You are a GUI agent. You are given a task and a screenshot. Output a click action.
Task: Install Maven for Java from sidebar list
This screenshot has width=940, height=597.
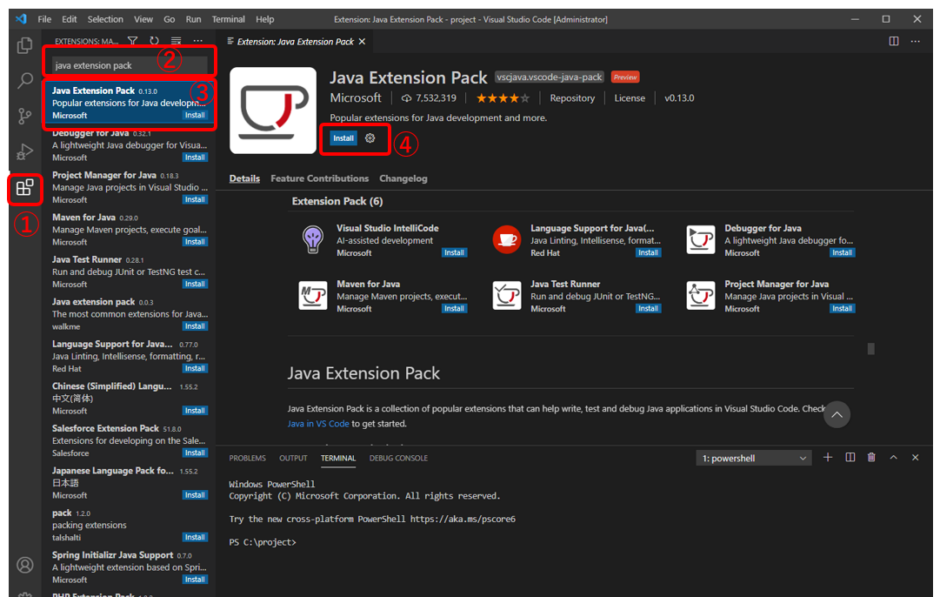195,242
